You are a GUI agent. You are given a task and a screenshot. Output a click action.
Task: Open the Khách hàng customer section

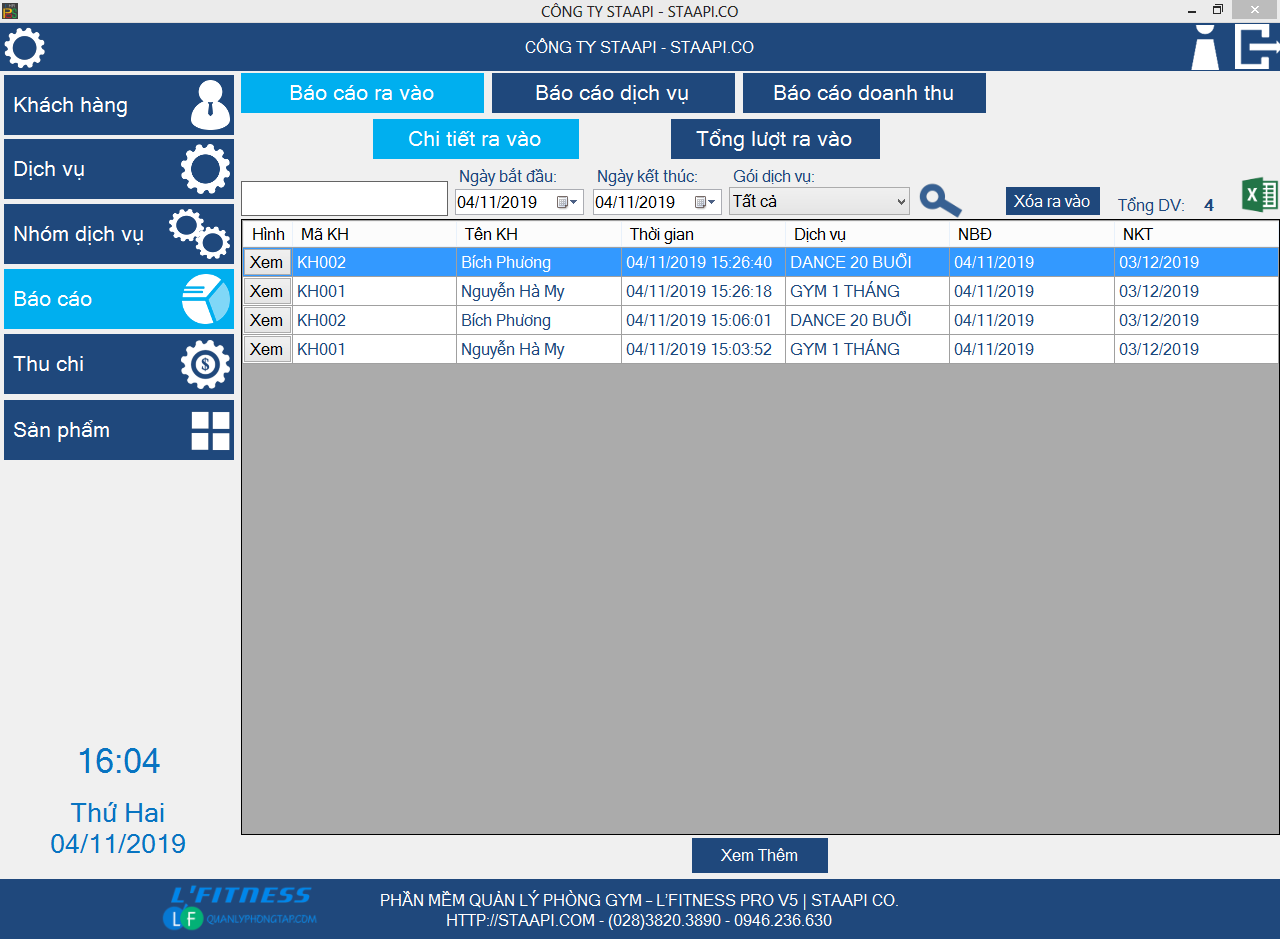[x=119, y=105]
